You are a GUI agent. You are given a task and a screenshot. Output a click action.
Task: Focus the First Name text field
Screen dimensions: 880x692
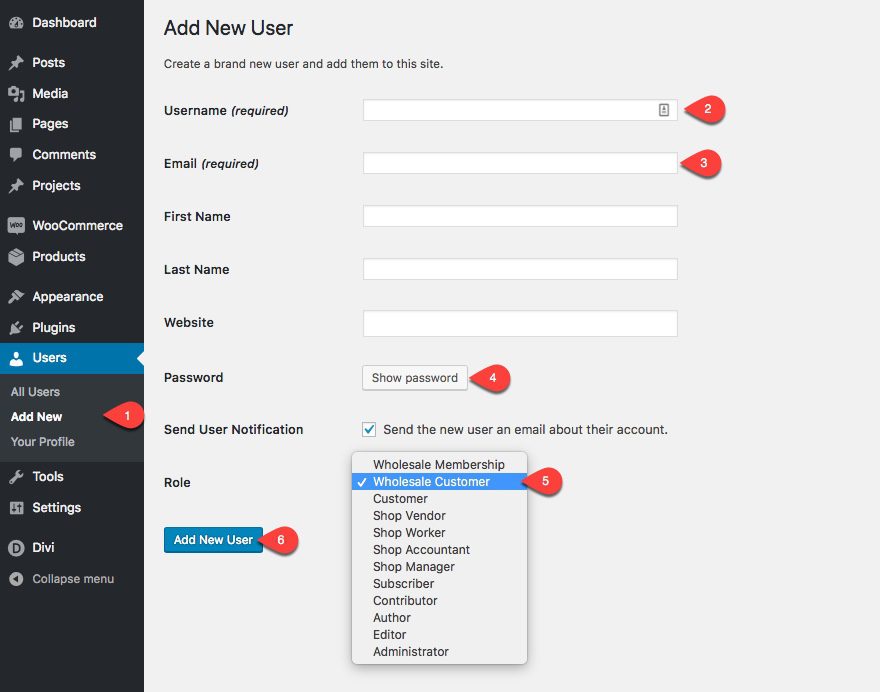pos(520,216)
